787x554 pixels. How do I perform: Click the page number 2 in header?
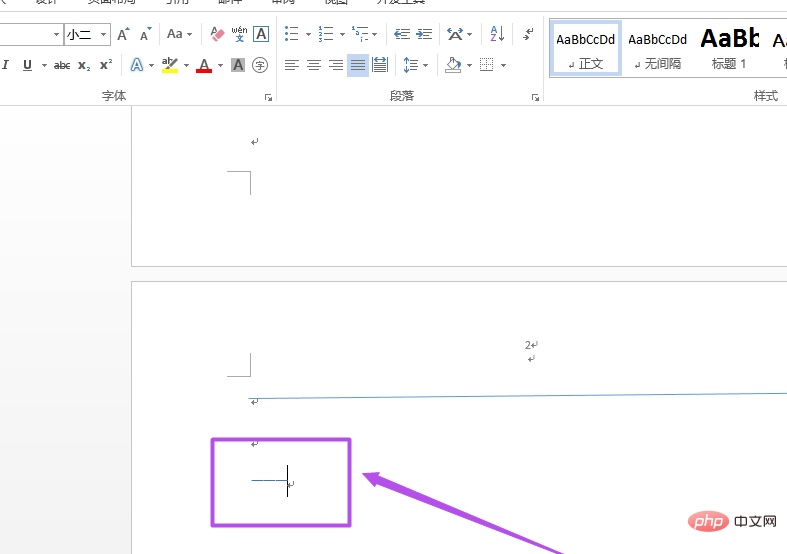[527, 345]
